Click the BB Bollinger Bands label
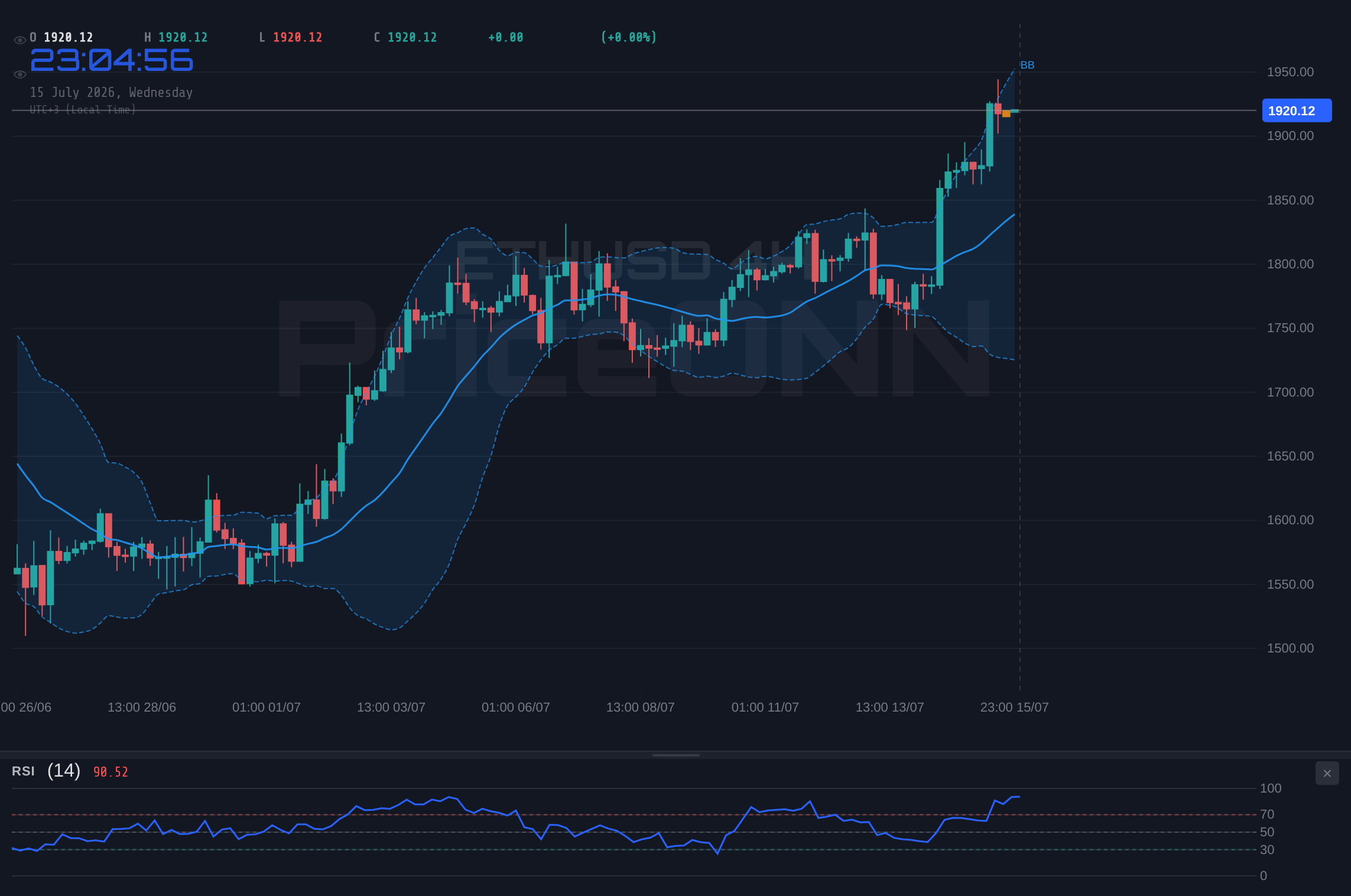 pos(1027,65)
